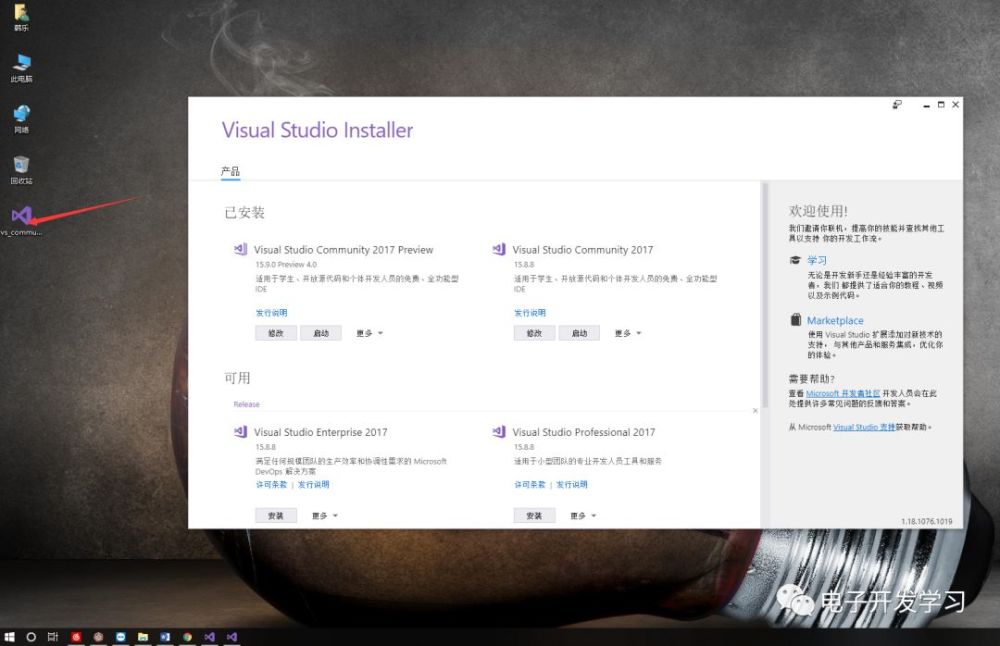Viewport: 1000px width, 646px height.
Task: Open Cortana search circle on taskbar
Action: click(x=31, y=636)
